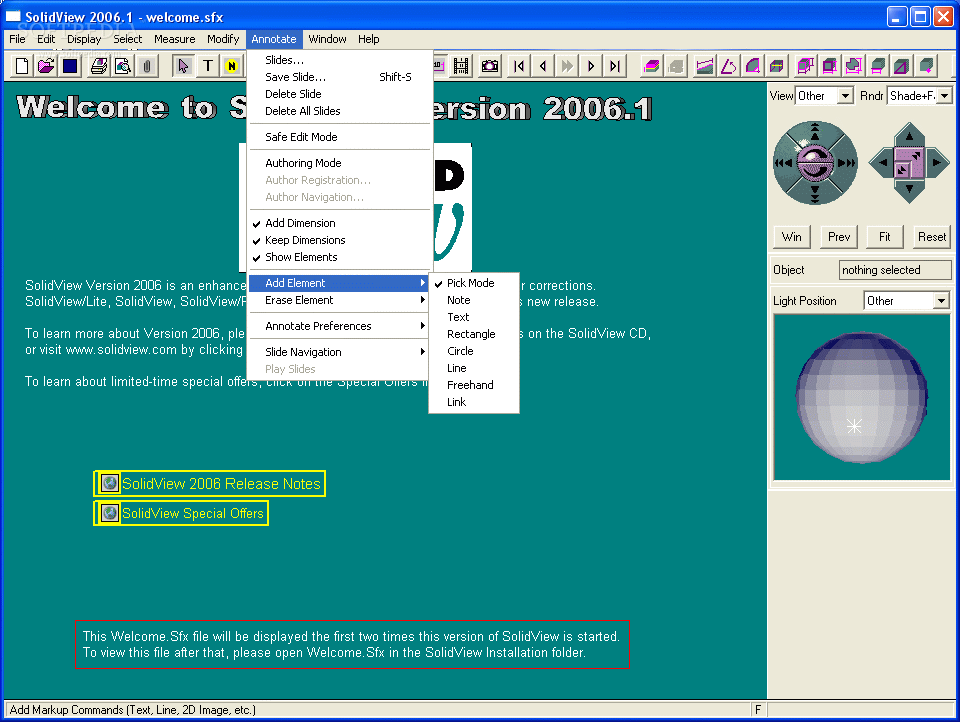
Task: Click the New document toolbar icon
Action: pyautogui.click(x=22, y=66)
